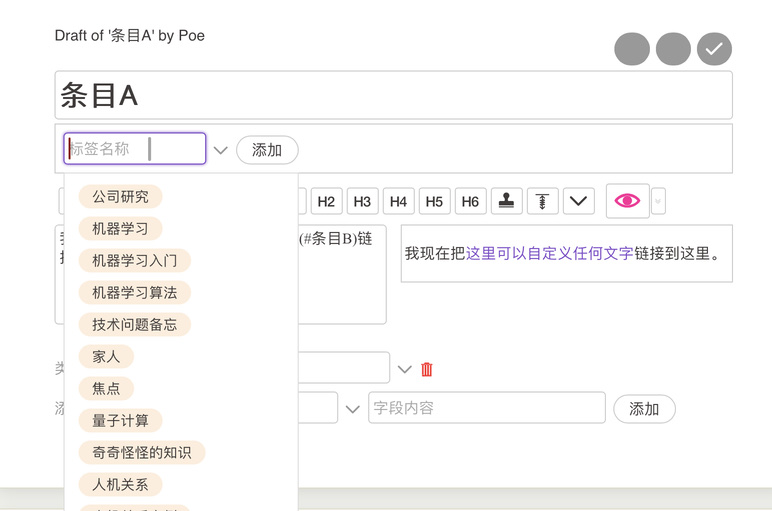The height and width of the screenshot is (511, 772).
Task: Open the tag name dropdown chevron
Action: [221, 150]
